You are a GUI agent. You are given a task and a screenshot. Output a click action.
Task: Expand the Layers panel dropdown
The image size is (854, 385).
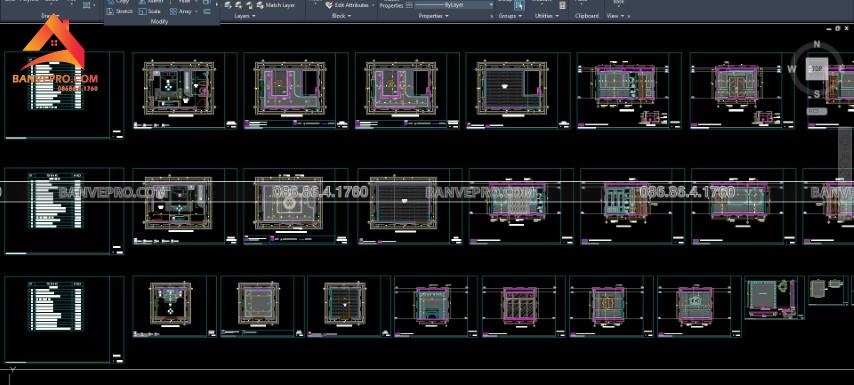[245, 16]
